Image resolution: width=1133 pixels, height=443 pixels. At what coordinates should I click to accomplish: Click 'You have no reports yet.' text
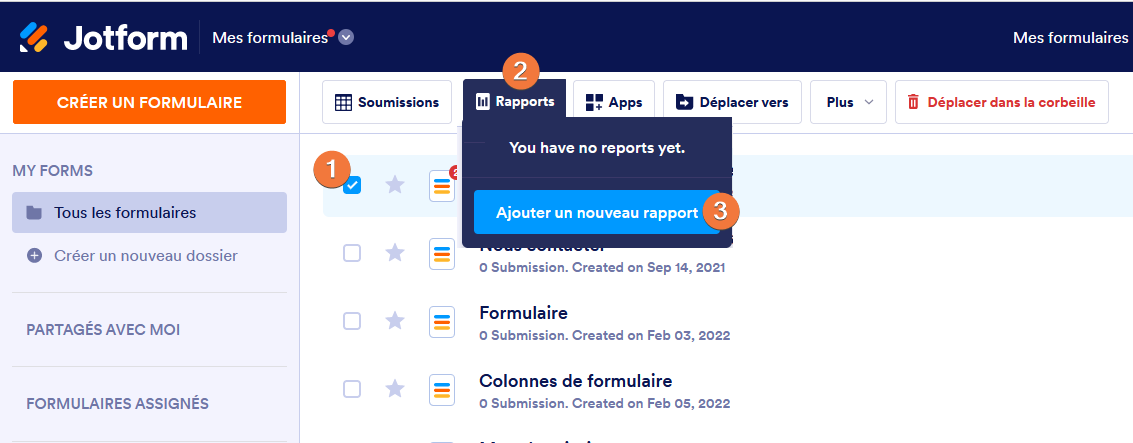point(597,147)
